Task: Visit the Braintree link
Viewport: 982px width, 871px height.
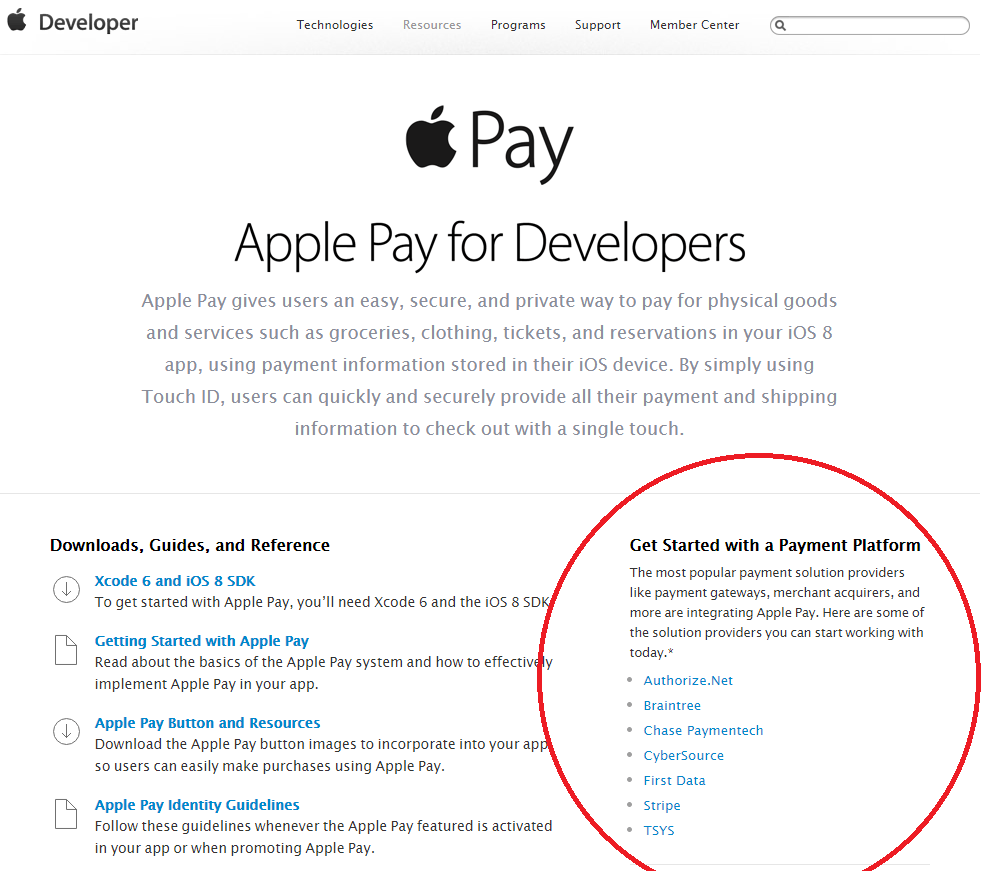Action: [x=672, y=706]
